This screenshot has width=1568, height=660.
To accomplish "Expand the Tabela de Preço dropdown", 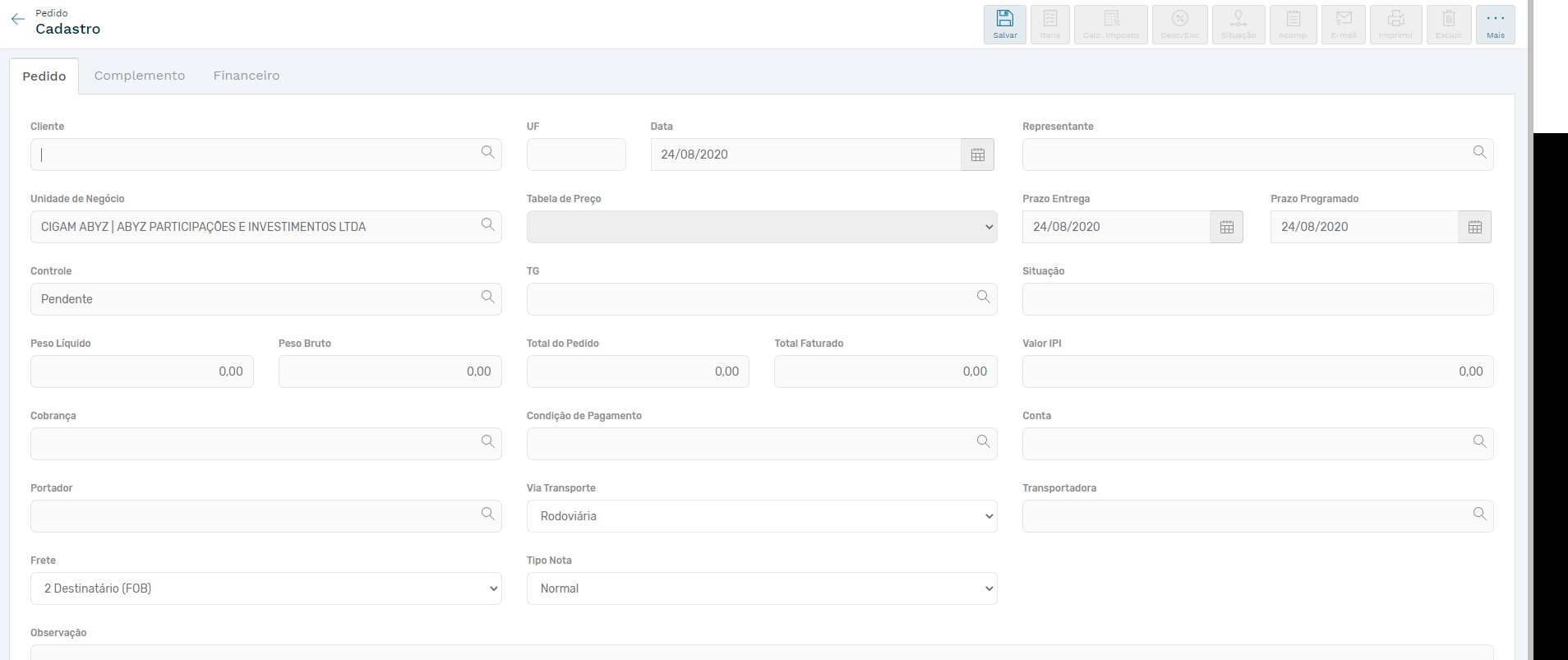I will point(761,227).
